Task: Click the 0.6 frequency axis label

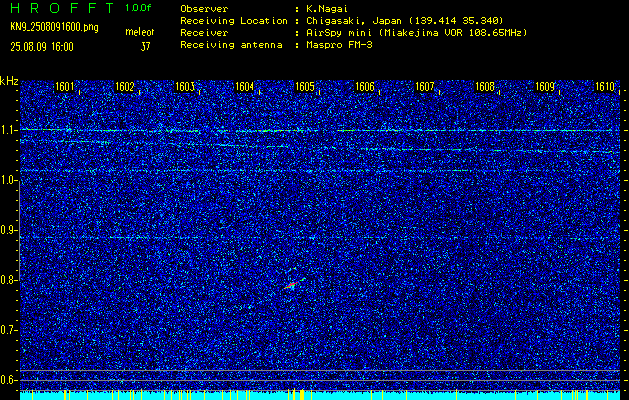Action: pos(8,380)
